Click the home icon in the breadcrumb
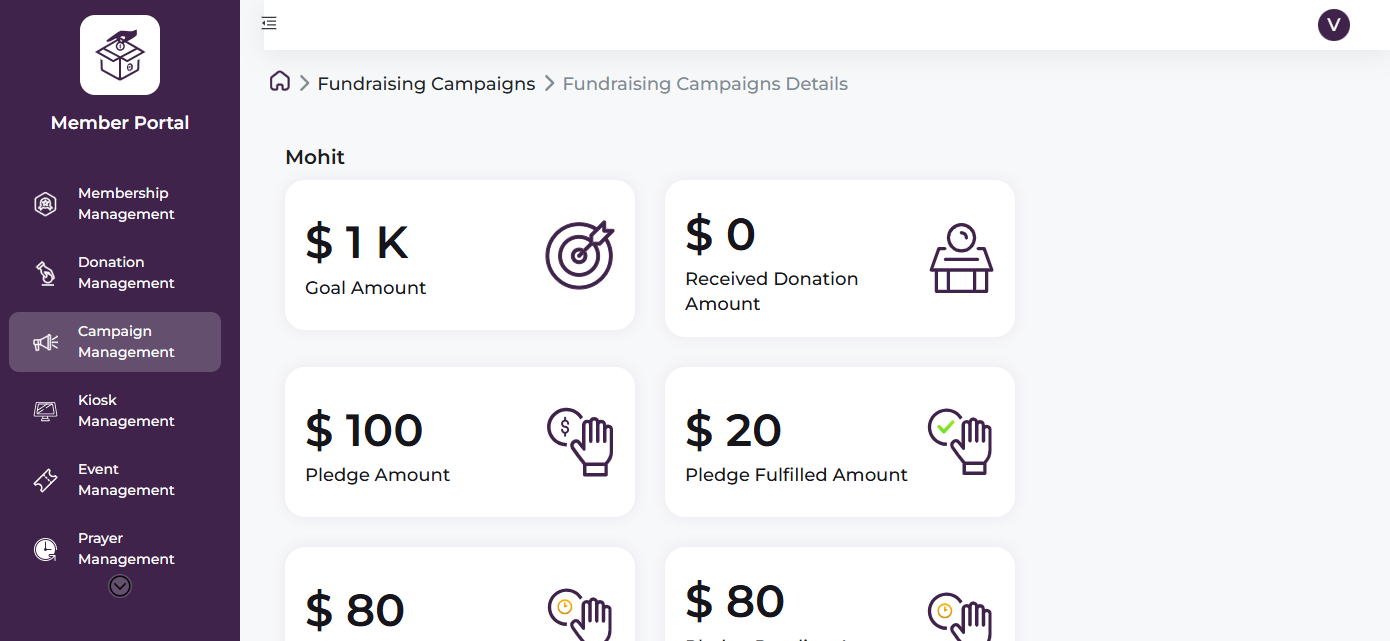1390x641 pixels. pyautogui.click(x=279, y=81)
